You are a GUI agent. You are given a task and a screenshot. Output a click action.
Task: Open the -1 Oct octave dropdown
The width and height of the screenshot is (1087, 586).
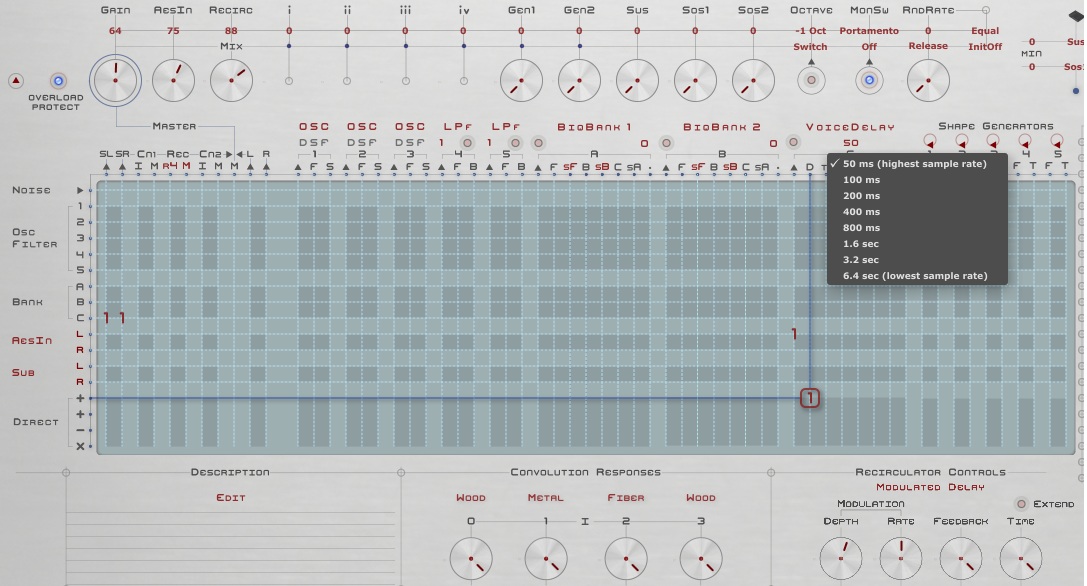pos(810,31)
